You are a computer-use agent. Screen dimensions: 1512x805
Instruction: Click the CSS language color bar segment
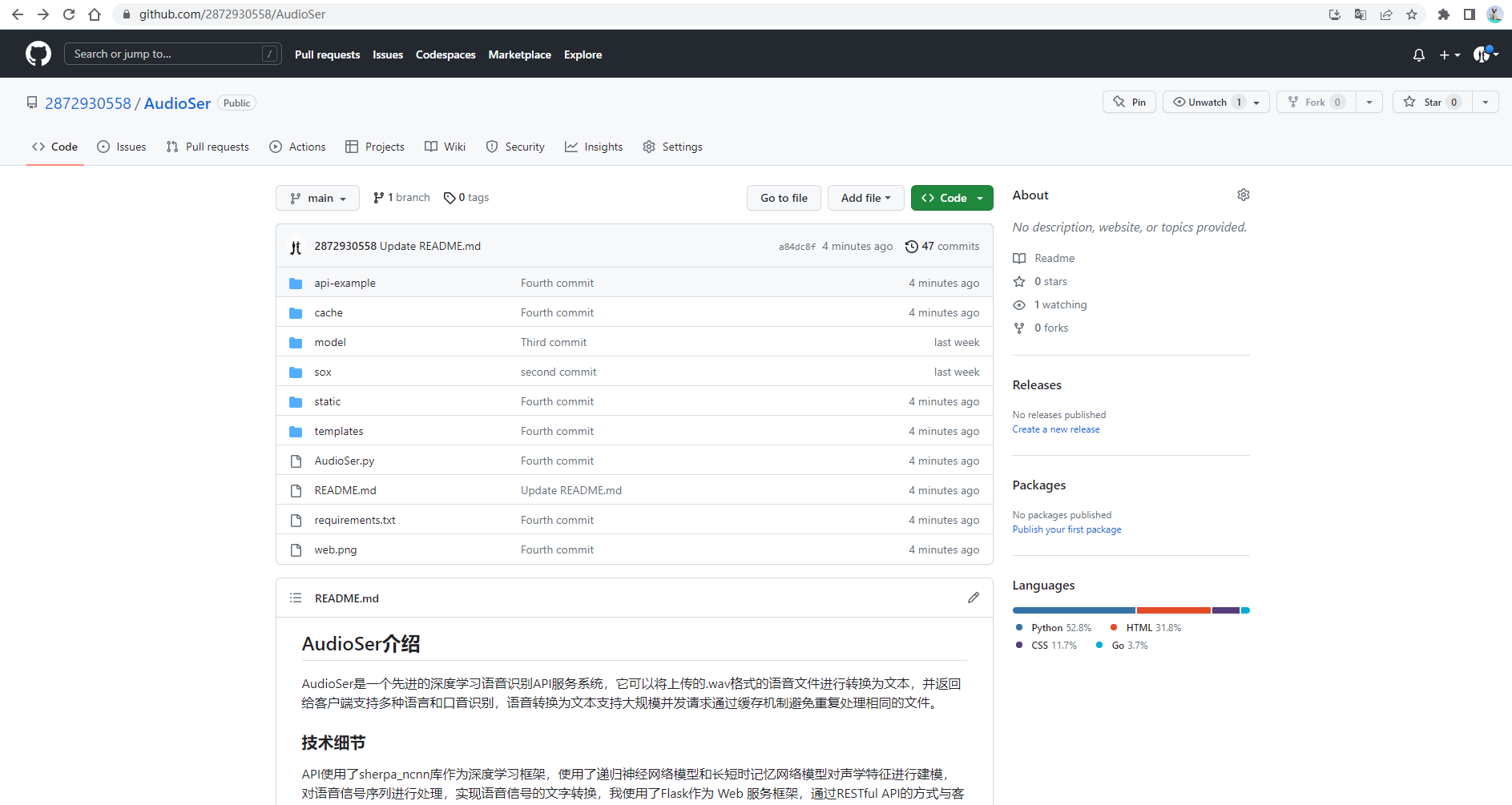(1226, 610)
